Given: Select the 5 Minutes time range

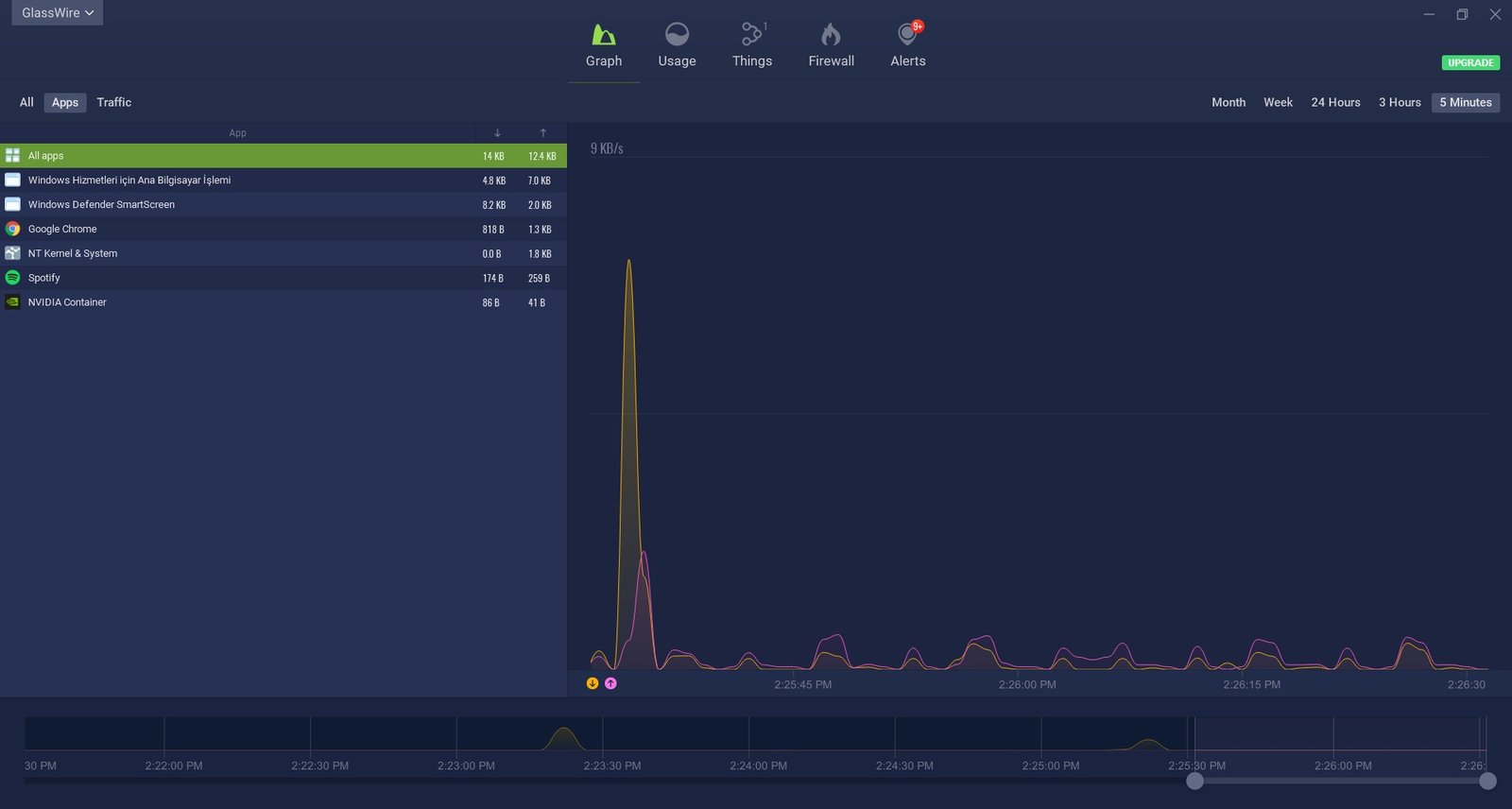Looking at the screenshot, I should pyautogui.click(x=1465, y=102).
